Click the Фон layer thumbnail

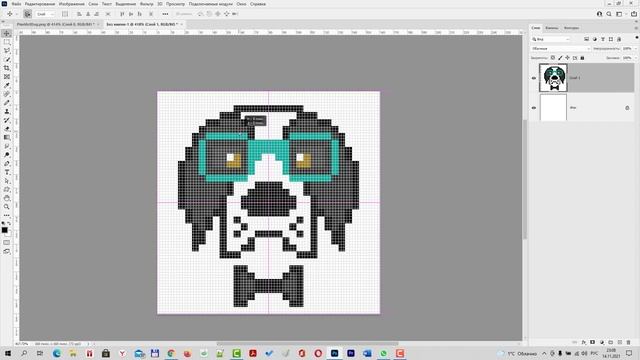click(553, 107)
